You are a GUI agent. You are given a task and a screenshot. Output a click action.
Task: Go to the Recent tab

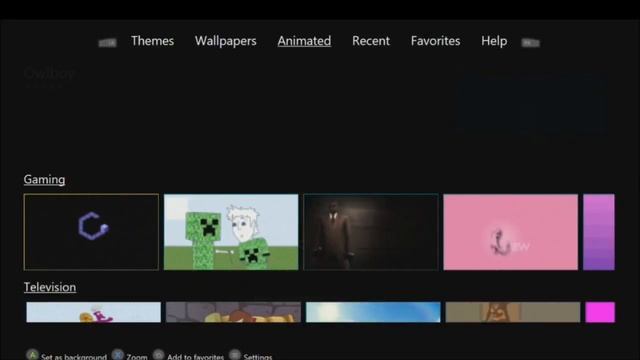click(x=371, y=41)
